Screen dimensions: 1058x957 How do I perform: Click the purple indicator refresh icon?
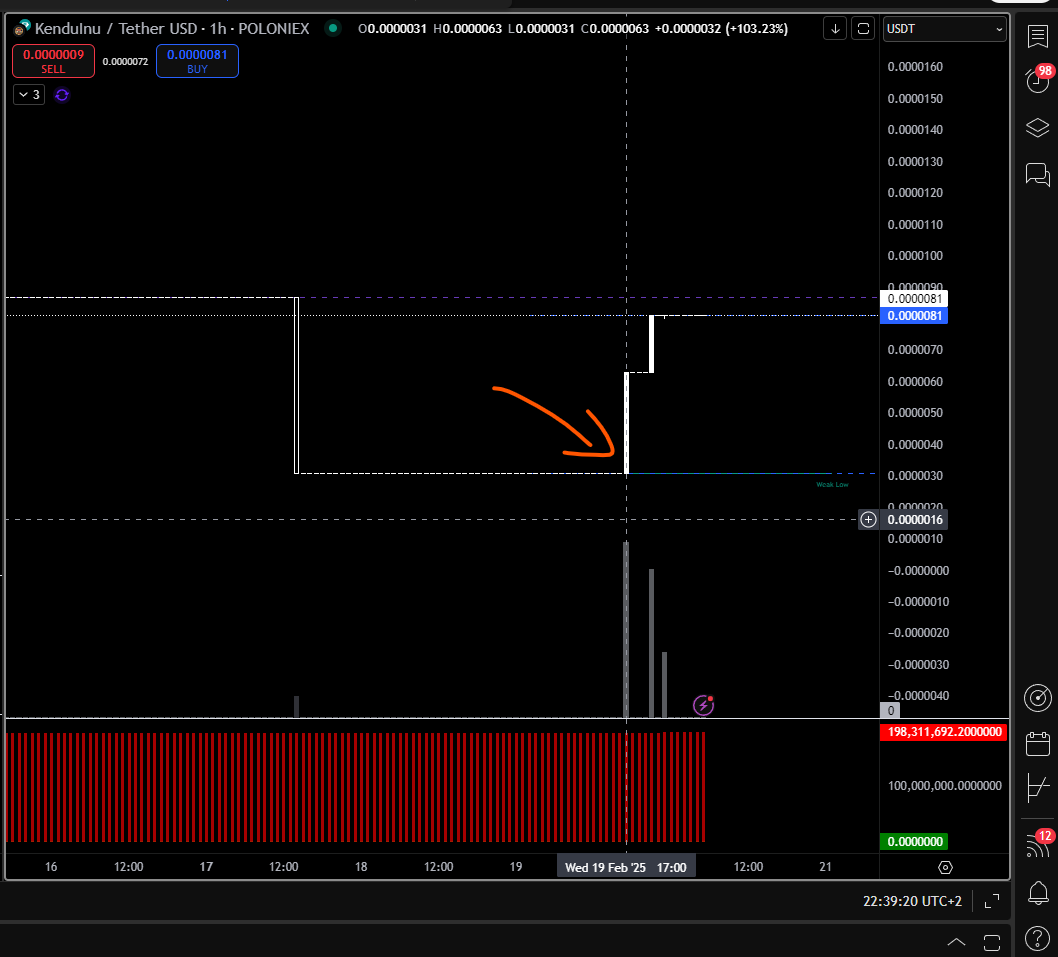[62, 95]
